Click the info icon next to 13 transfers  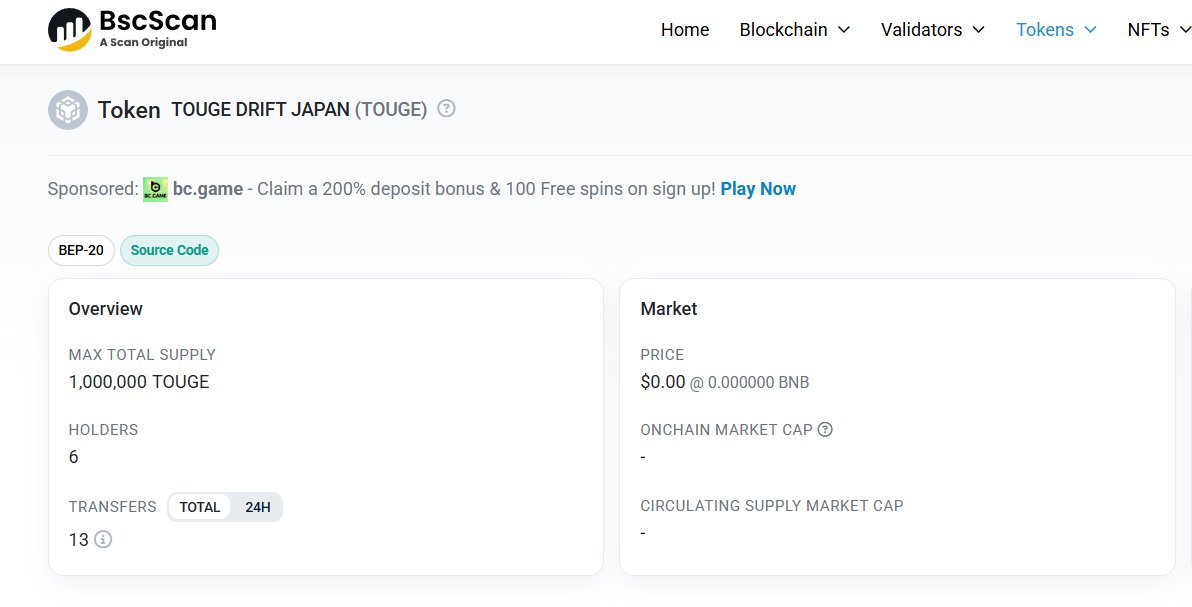click(x=103, y=539)
